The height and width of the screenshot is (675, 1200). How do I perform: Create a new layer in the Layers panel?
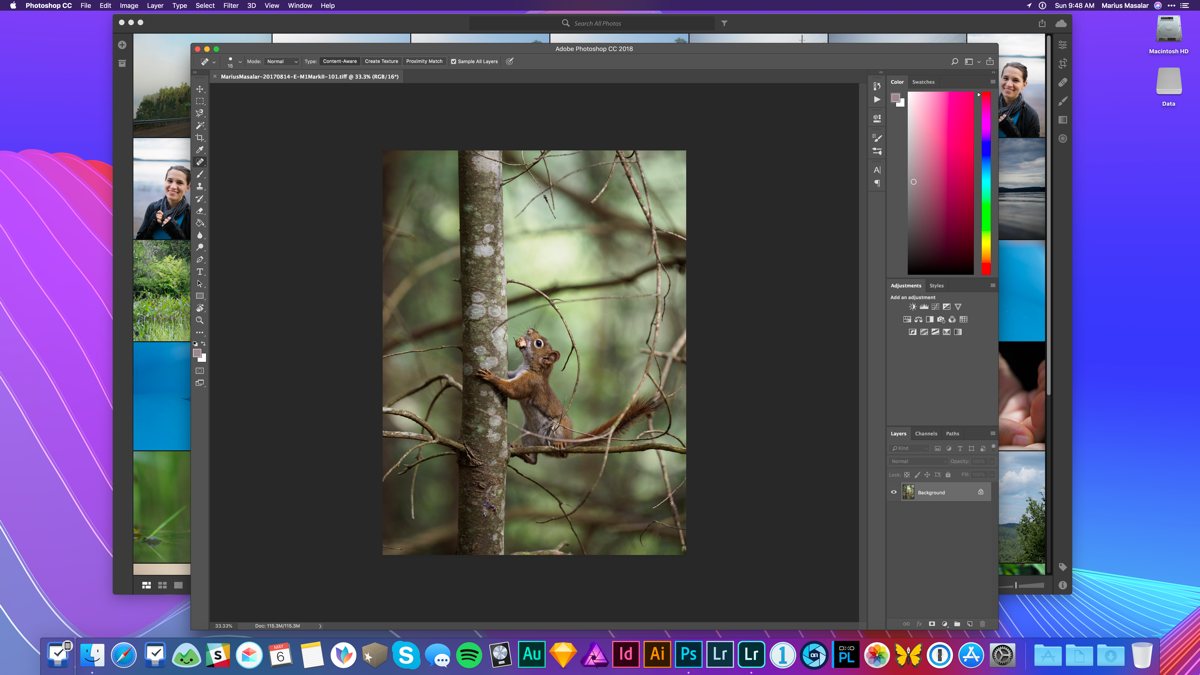(x=969, y=623)
